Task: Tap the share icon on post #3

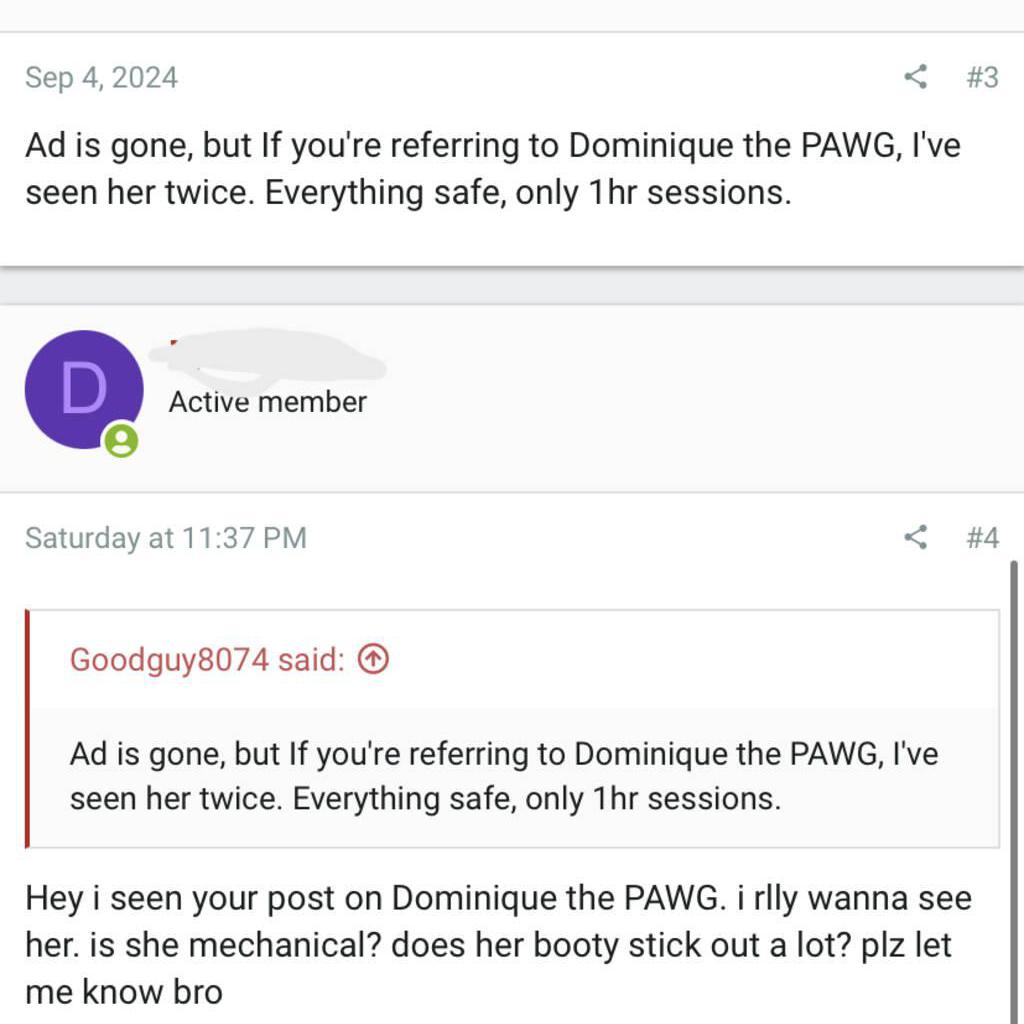Action: pyautogui.click(x=915, y=77)
